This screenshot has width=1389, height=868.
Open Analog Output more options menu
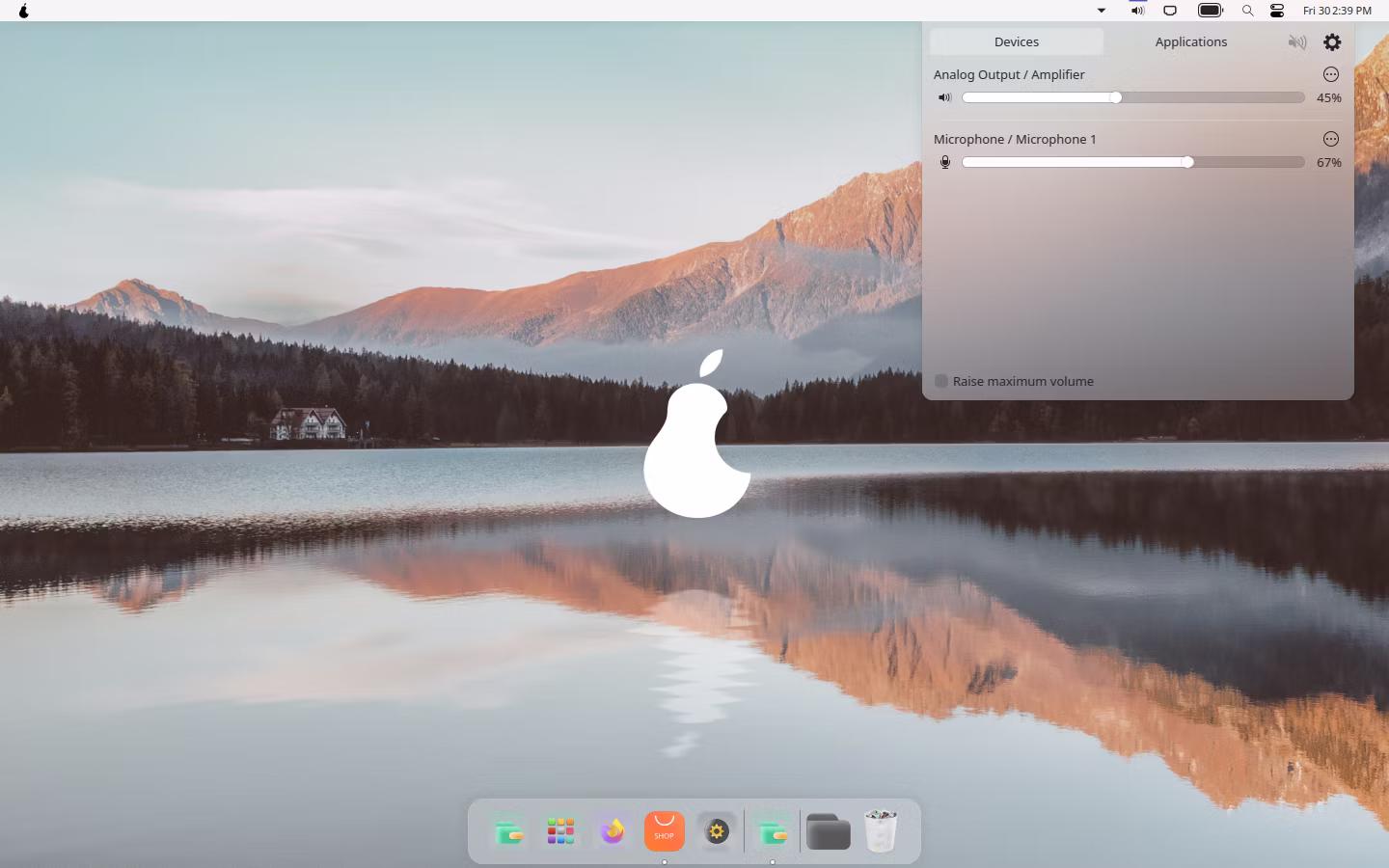(1331, 74)
